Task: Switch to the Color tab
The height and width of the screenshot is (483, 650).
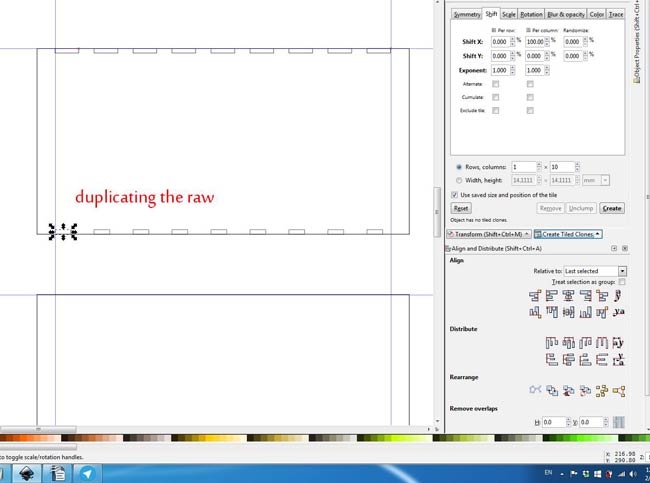Action: coord(597,15)
